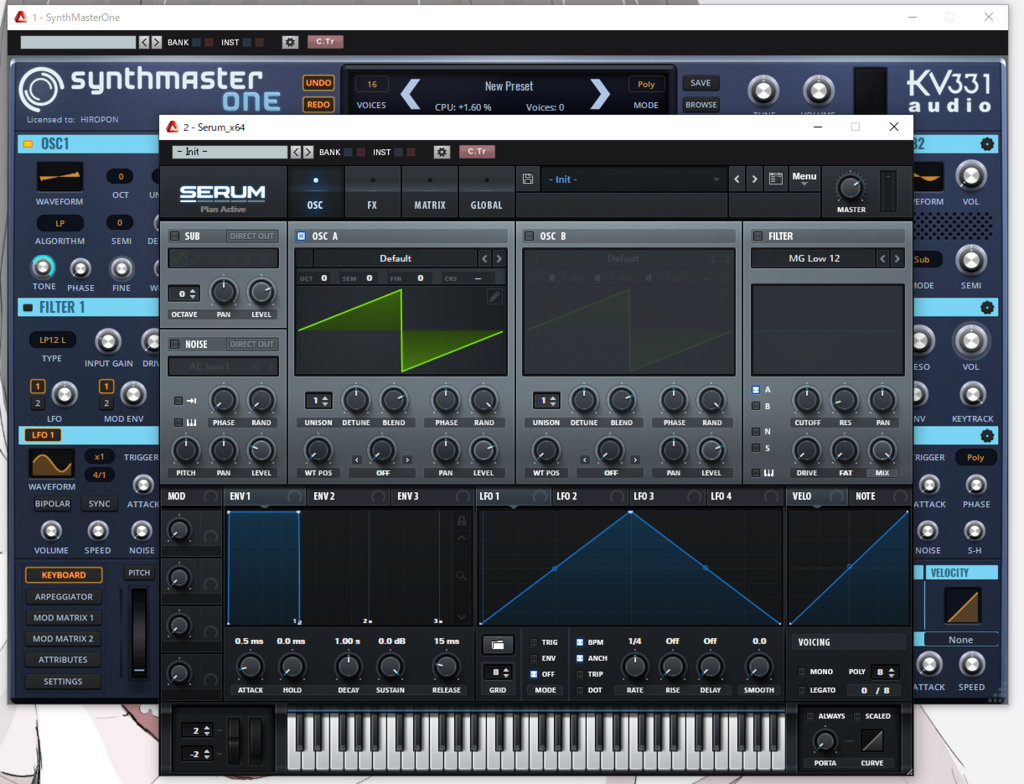This screenshot has height=784, width=1024.
Task: Click the Serum master level meter
Action: pos(888,191)
